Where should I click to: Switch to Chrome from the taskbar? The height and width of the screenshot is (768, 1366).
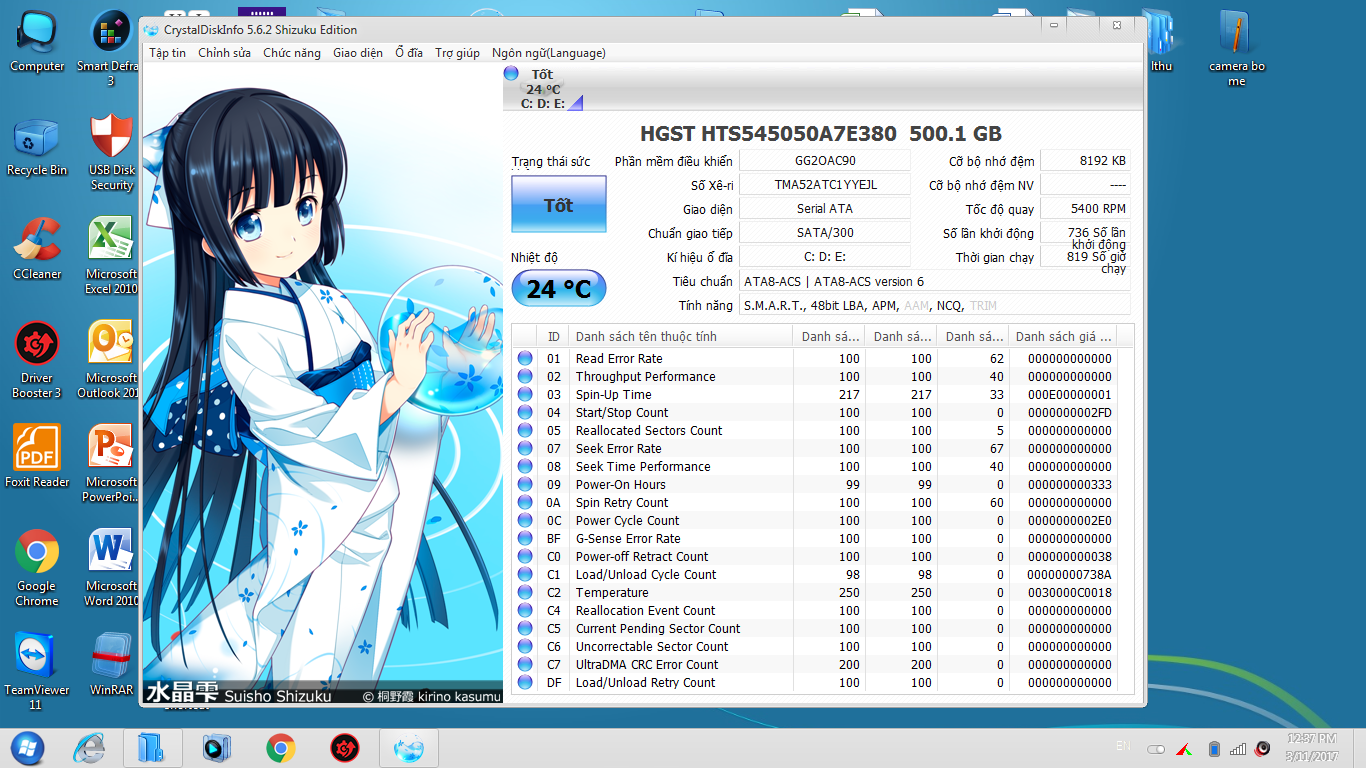280,747
